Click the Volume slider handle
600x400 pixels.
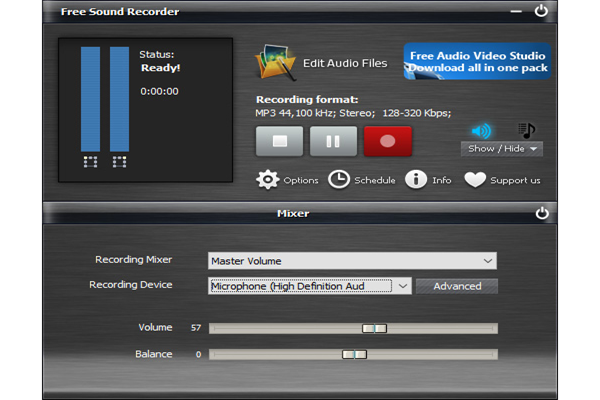tap(374, 328)
